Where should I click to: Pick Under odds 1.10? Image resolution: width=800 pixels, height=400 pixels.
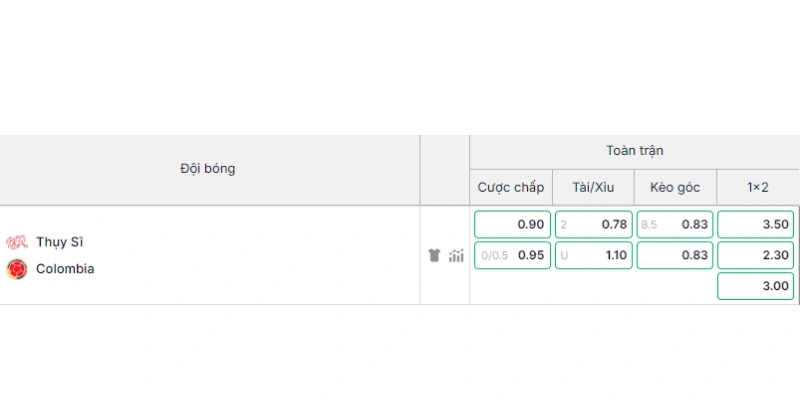(x=594, y=255)
